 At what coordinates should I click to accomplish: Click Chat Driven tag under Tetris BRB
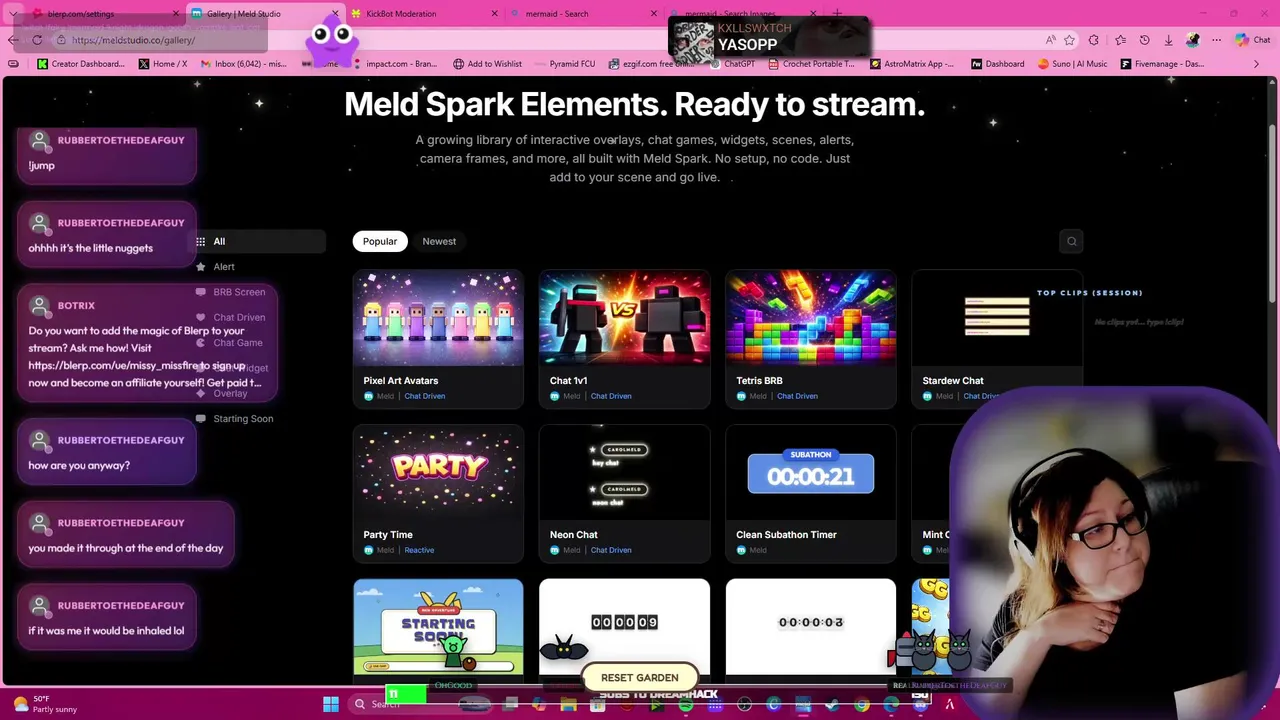797,396
